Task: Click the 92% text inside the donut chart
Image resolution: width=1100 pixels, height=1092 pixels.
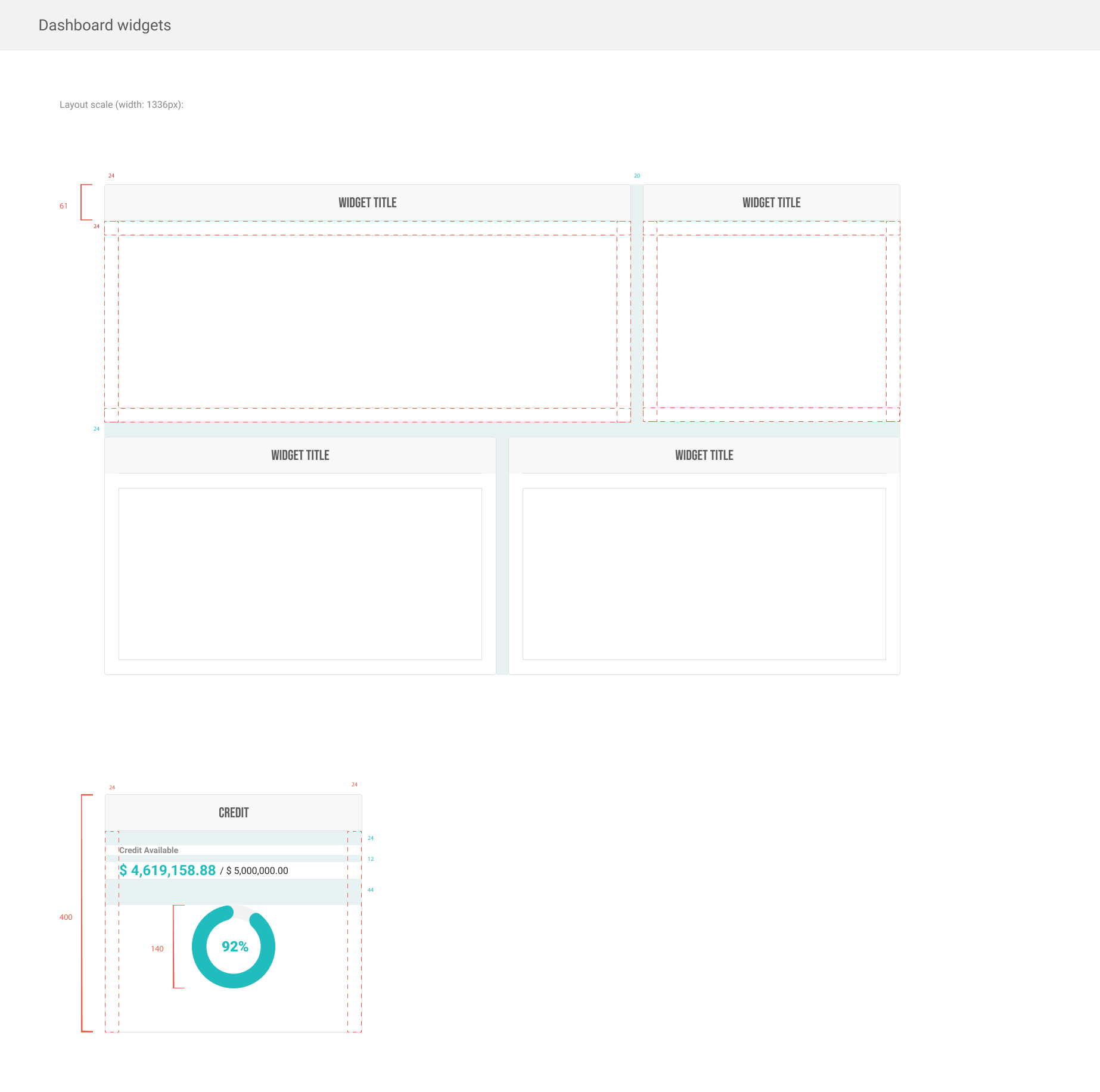Action: tap(235, 947)
